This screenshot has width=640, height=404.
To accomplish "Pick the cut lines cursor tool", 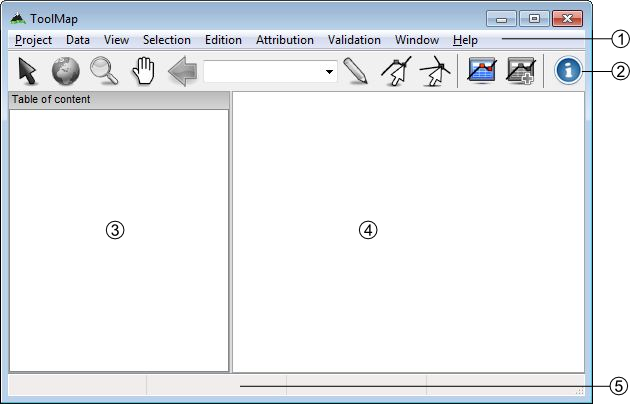I will [435, 71].
